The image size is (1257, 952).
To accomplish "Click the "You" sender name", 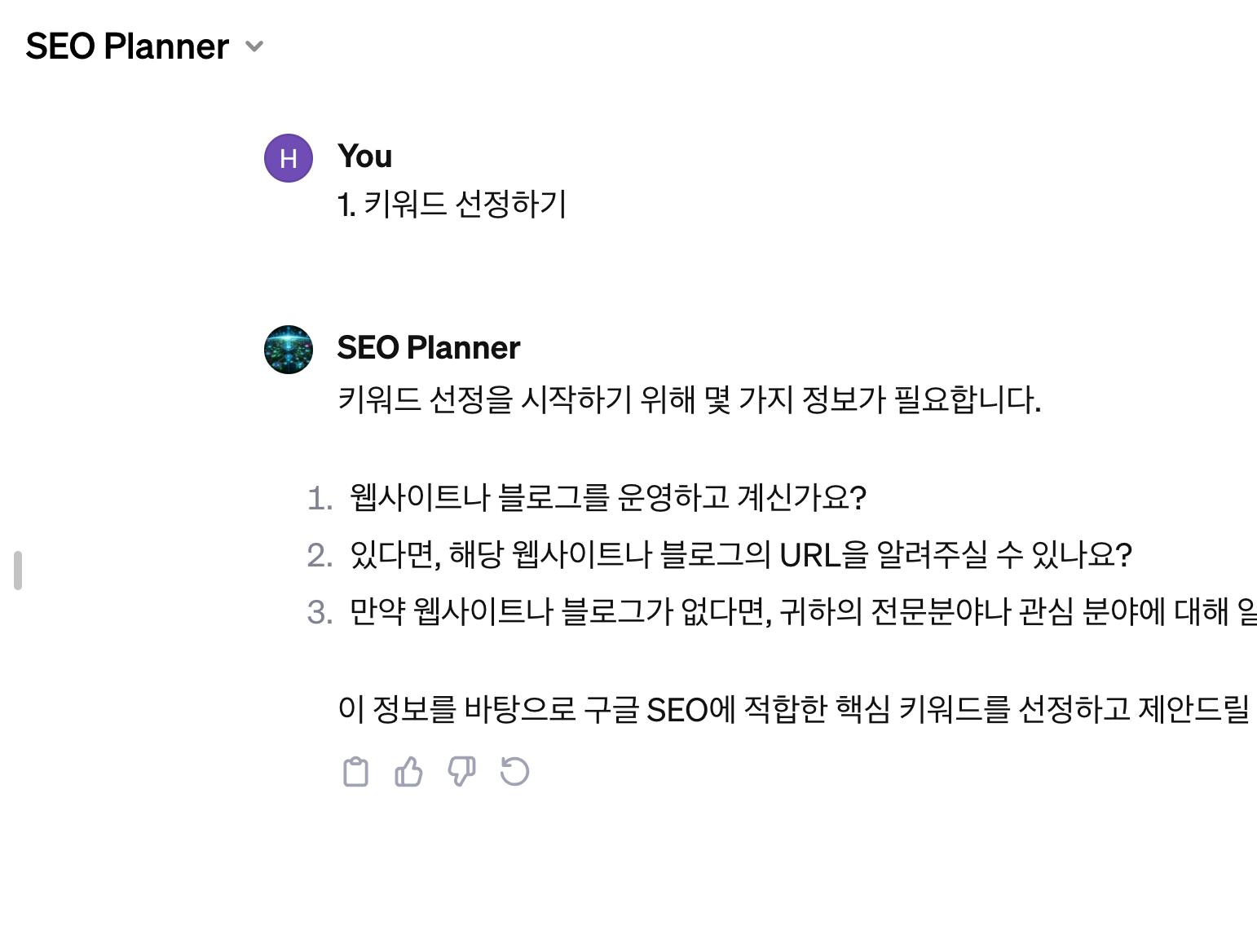I will point(364,156).
